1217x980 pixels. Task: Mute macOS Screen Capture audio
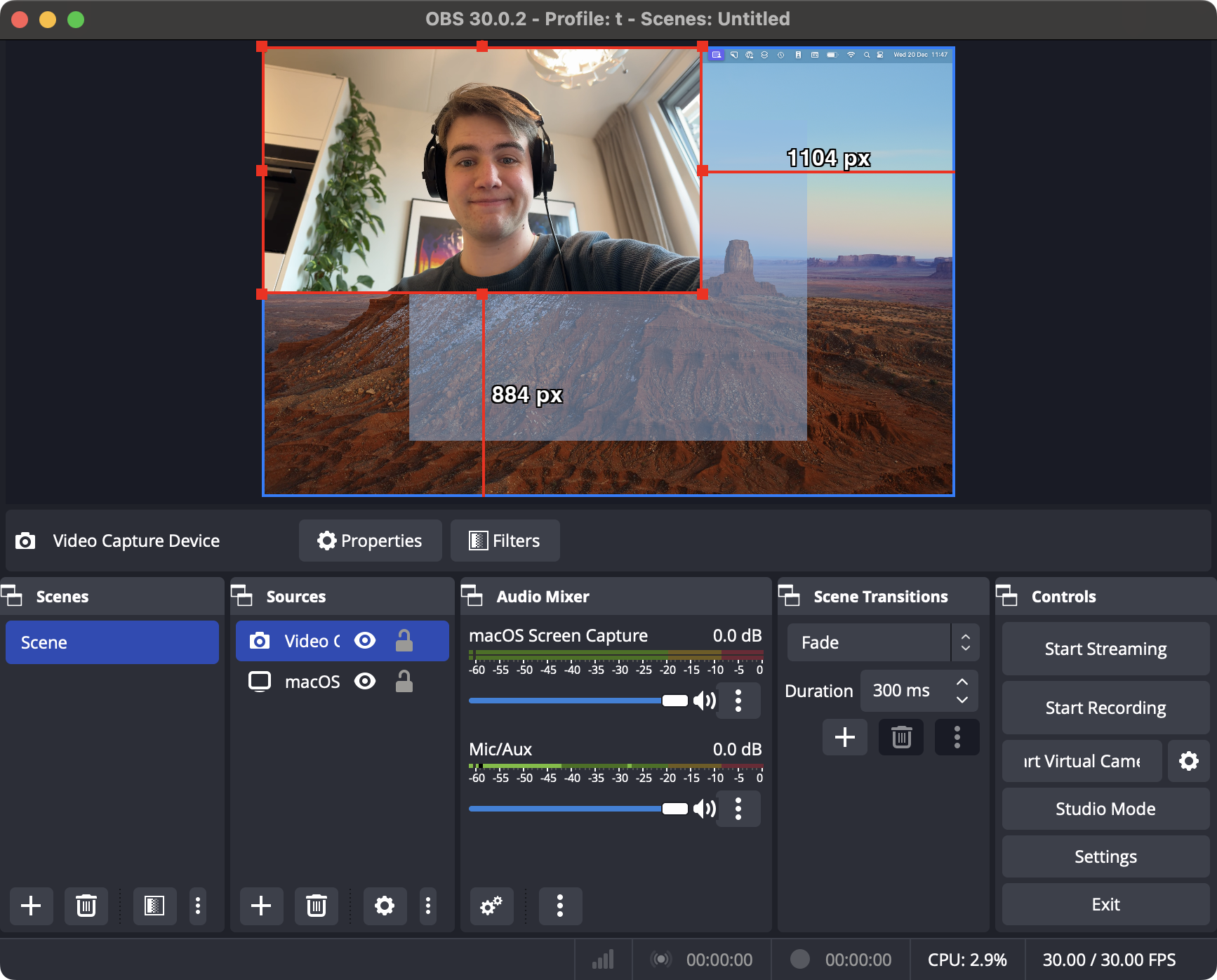(705, 701)
